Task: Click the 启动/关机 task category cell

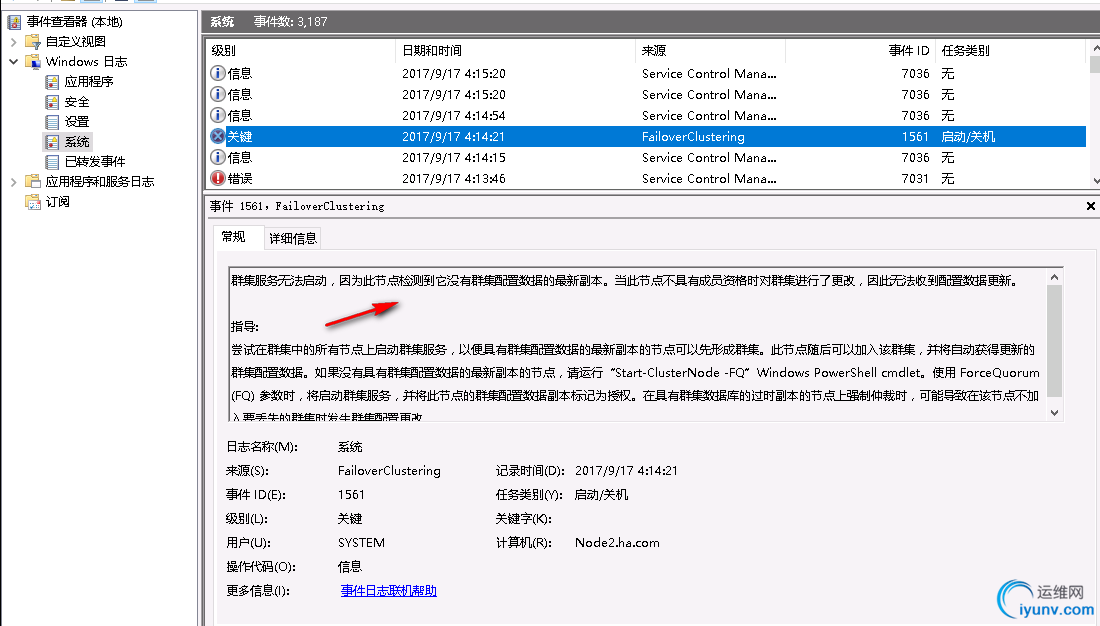Action: [x=968, y=136]
